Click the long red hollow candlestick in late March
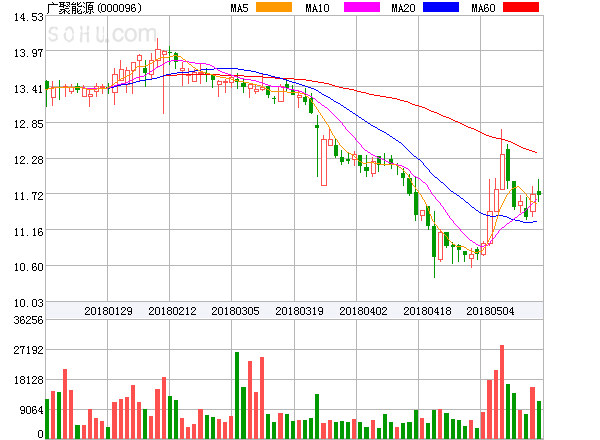This screenshot has height=440, width=600. 324,162
